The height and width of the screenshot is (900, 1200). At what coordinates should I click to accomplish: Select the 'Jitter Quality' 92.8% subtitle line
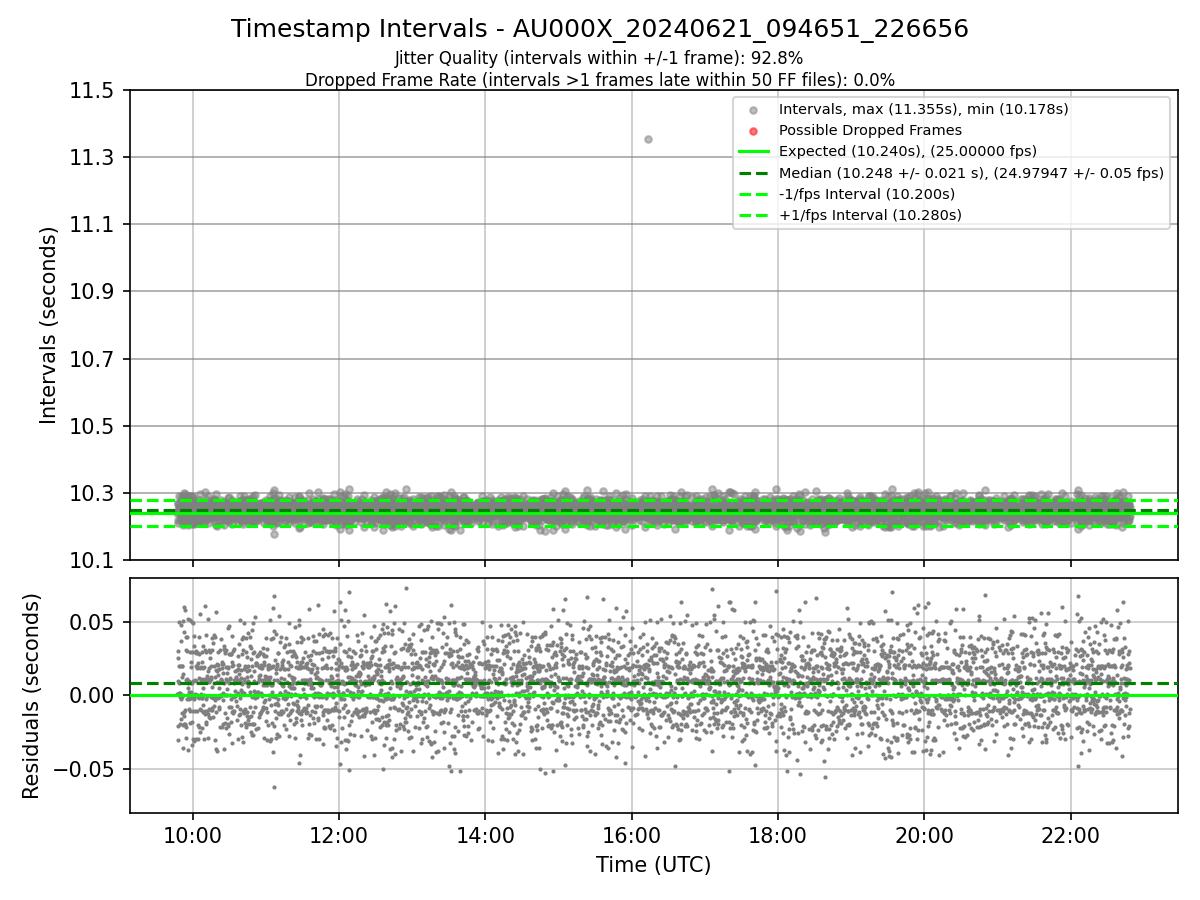599,58
